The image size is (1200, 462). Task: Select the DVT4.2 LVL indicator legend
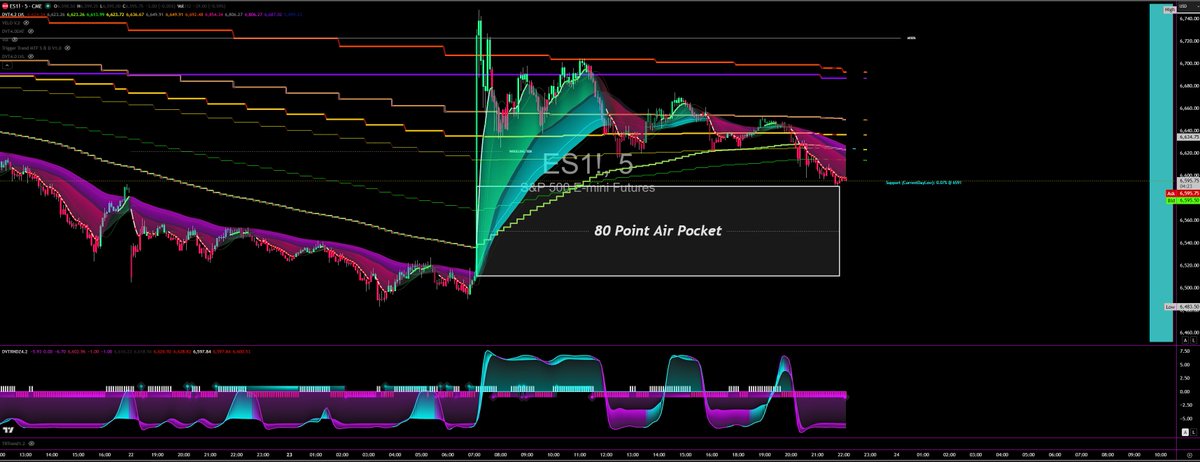point(13,15)
